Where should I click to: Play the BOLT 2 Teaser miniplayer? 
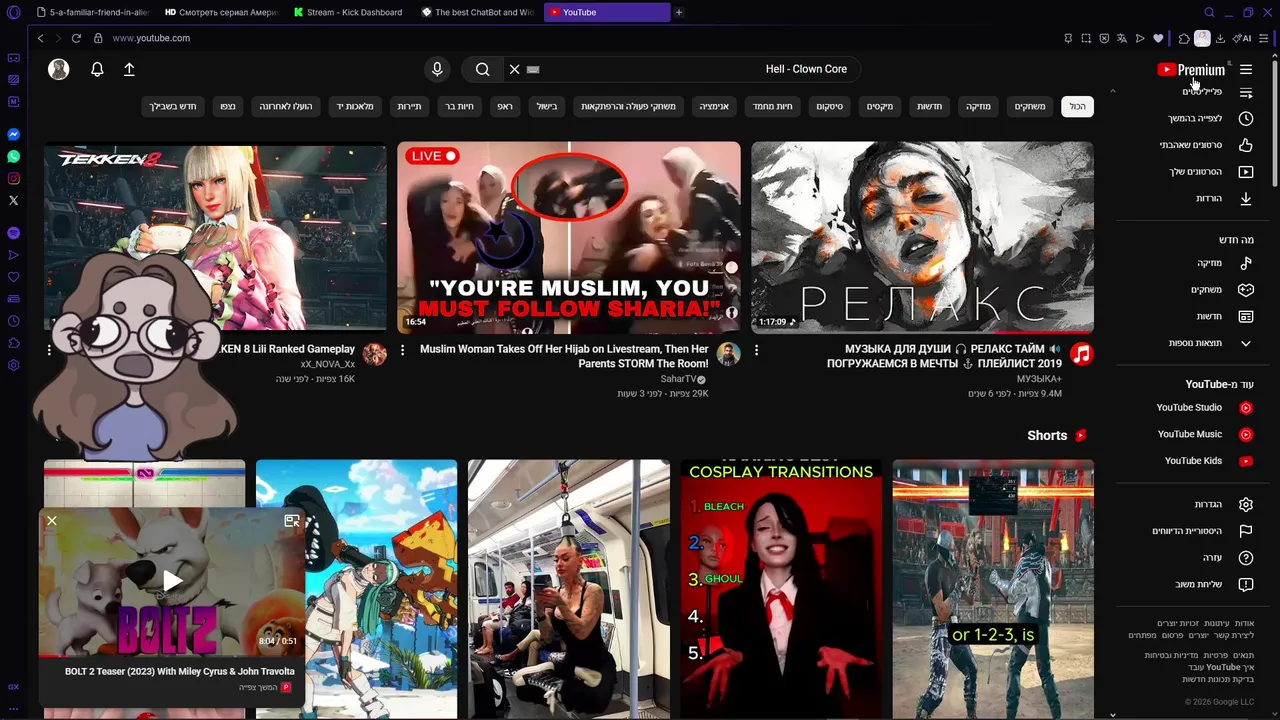click(172, 581)
